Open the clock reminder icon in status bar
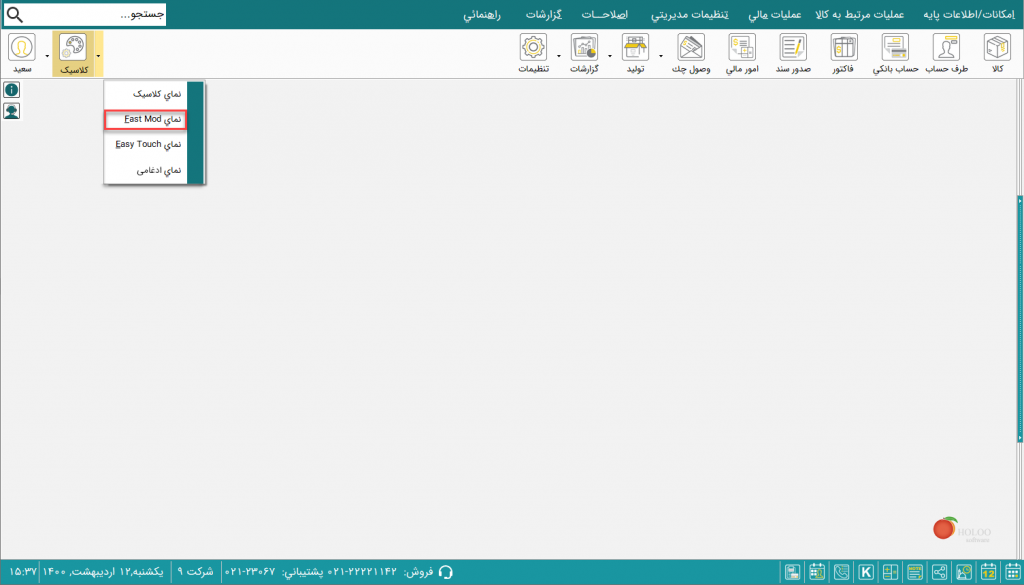1024x585 pixels. pyautogui.click(x=964, y=571)
